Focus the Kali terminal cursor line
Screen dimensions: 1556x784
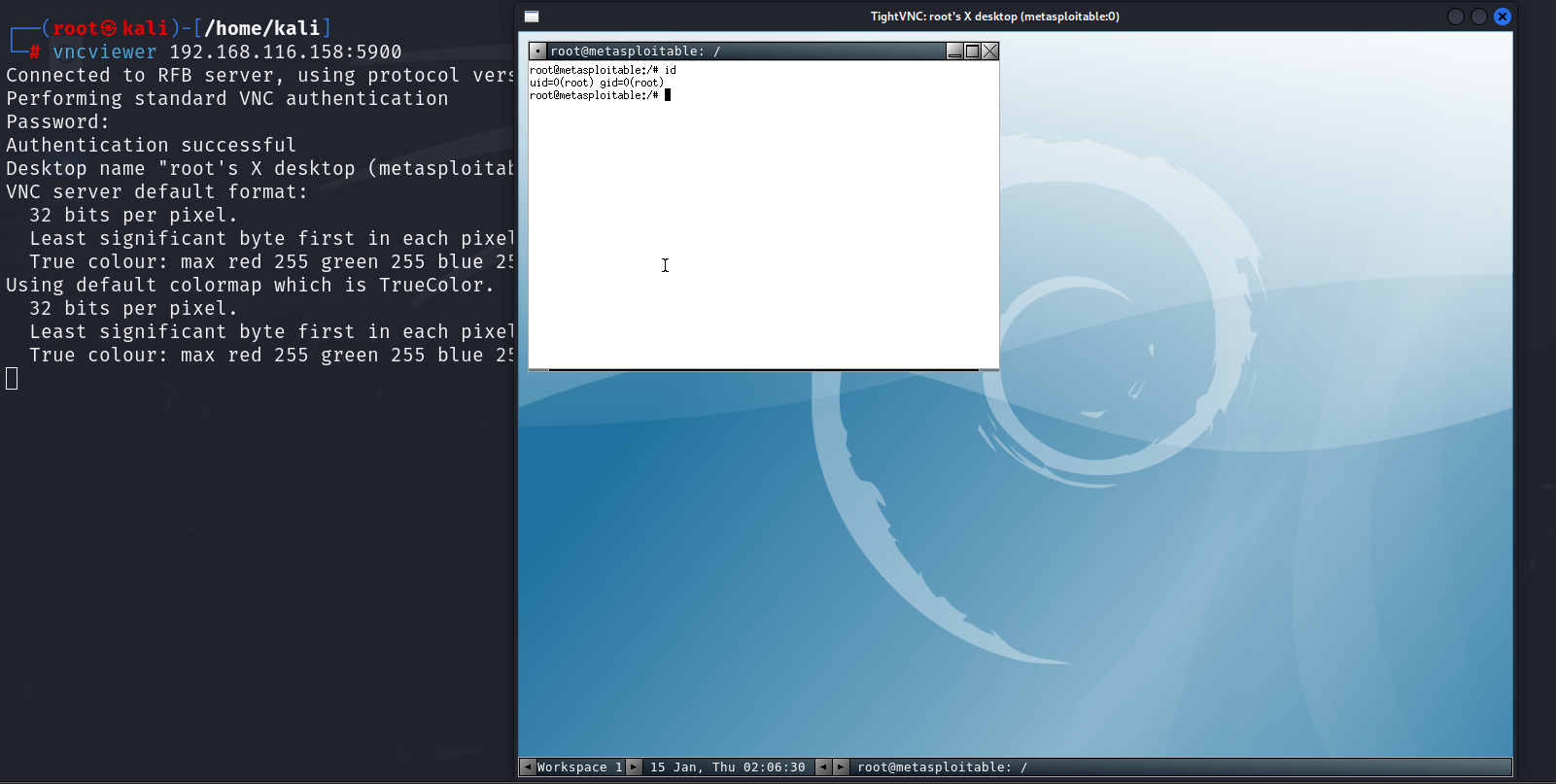click(13, 379)
